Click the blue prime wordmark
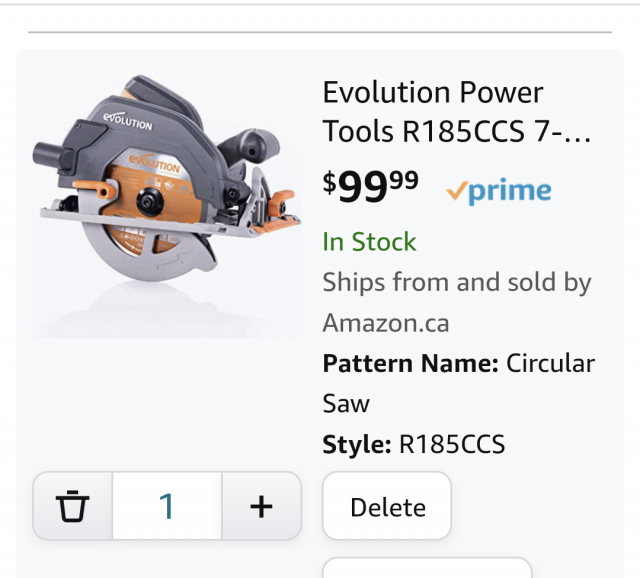The width and height of the screenshot is (640, 578). click(x=510, y=191)
